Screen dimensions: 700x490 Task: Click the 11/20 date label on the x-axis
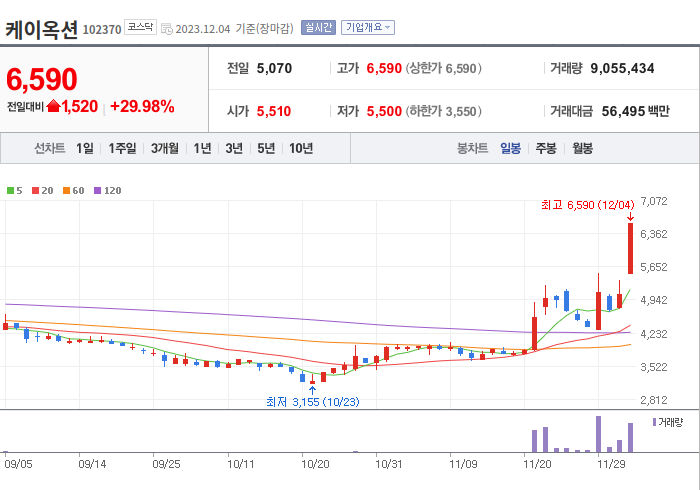coord(537,464)
